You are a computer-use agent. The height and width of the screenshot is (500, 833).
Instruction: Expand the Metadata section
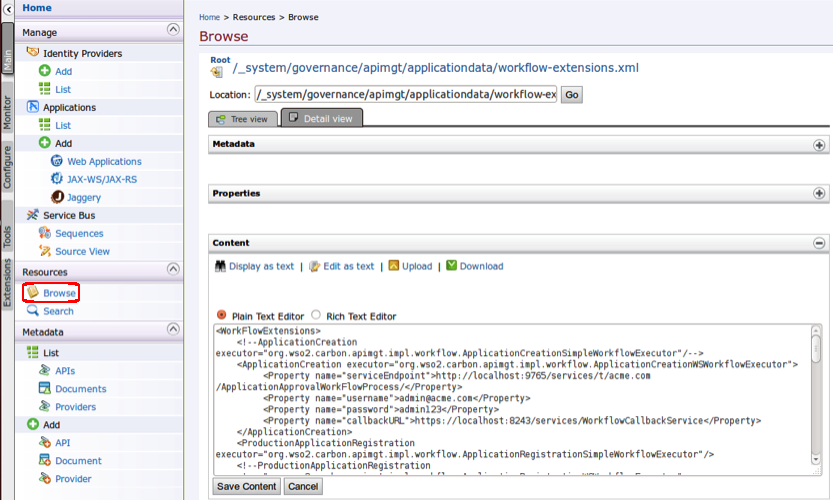819,144
